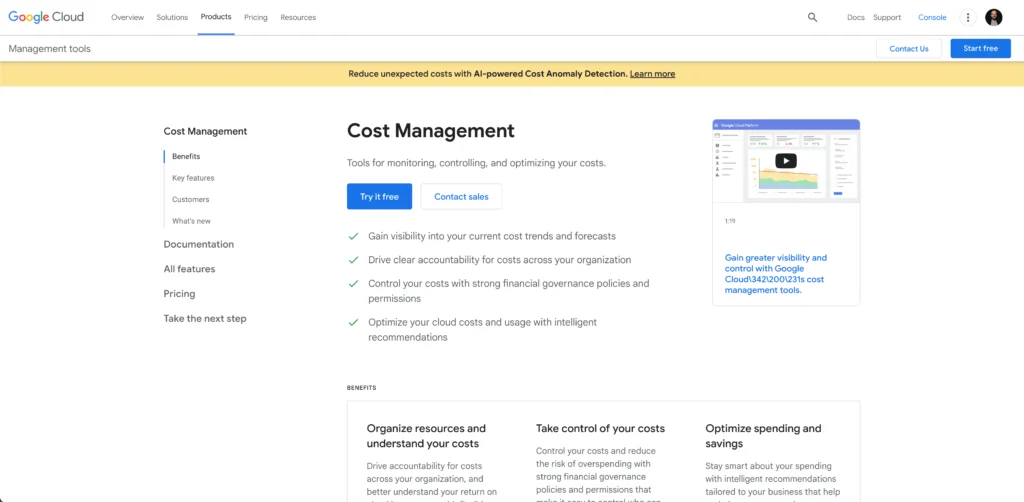The width and height of the screenshot is (1024, 502).
Task: Click the Start free button
Action: point(980,48)
